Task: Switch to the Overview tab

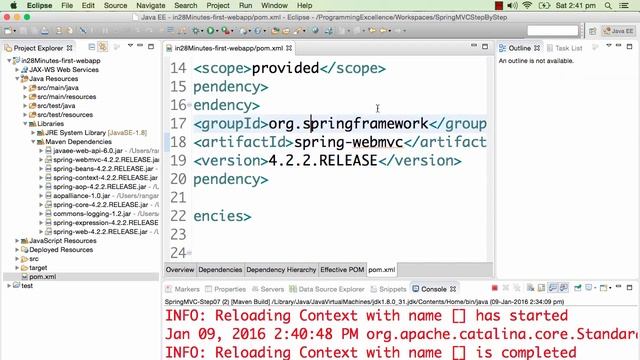Action: click(x=180, y=270)
